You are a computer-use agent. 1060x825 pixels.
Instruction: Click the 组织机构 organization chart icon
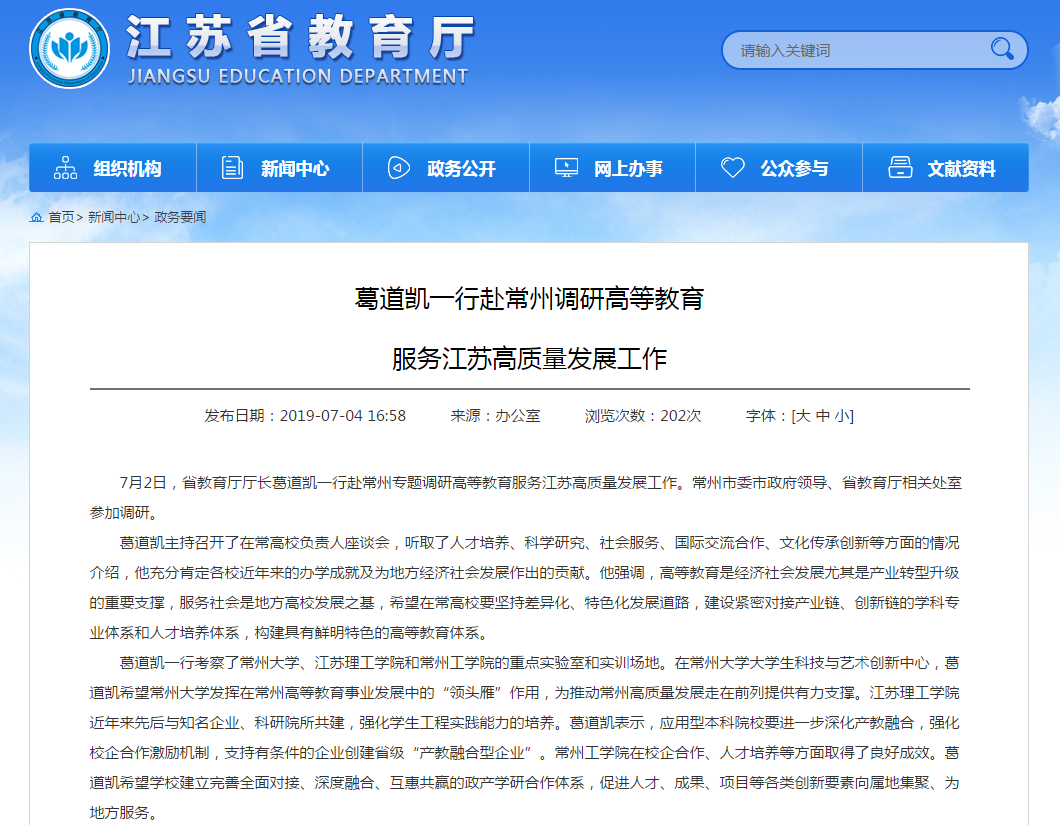(66, 168)
